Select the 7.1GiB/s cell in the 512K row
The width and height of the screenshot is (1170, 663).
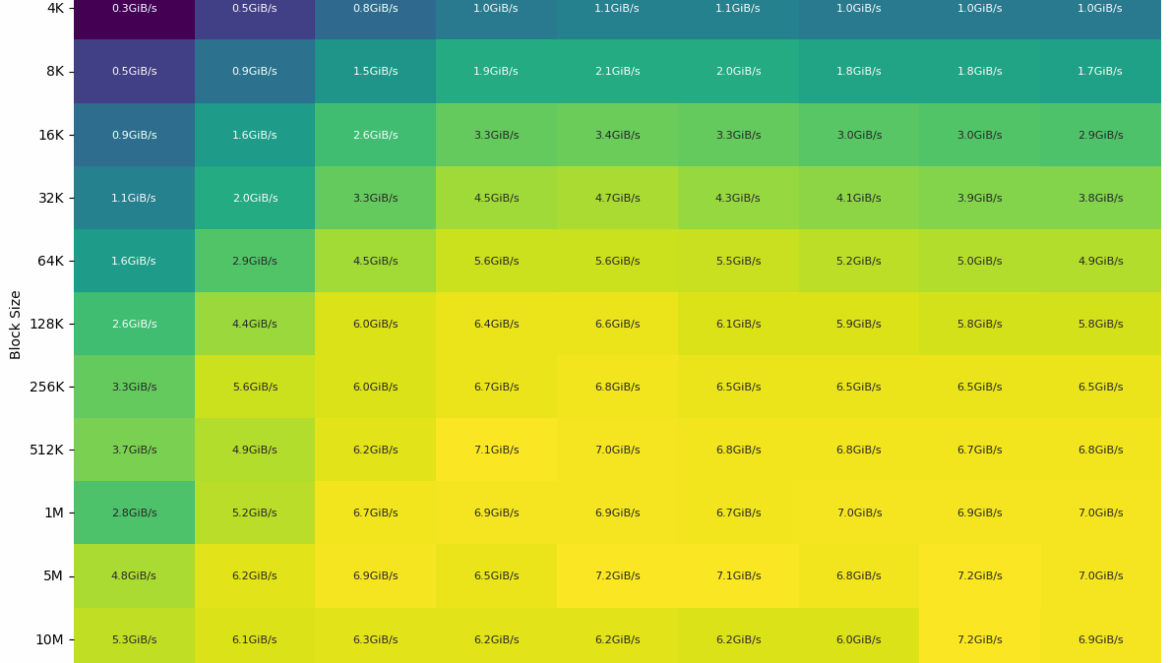coord(496,450)
